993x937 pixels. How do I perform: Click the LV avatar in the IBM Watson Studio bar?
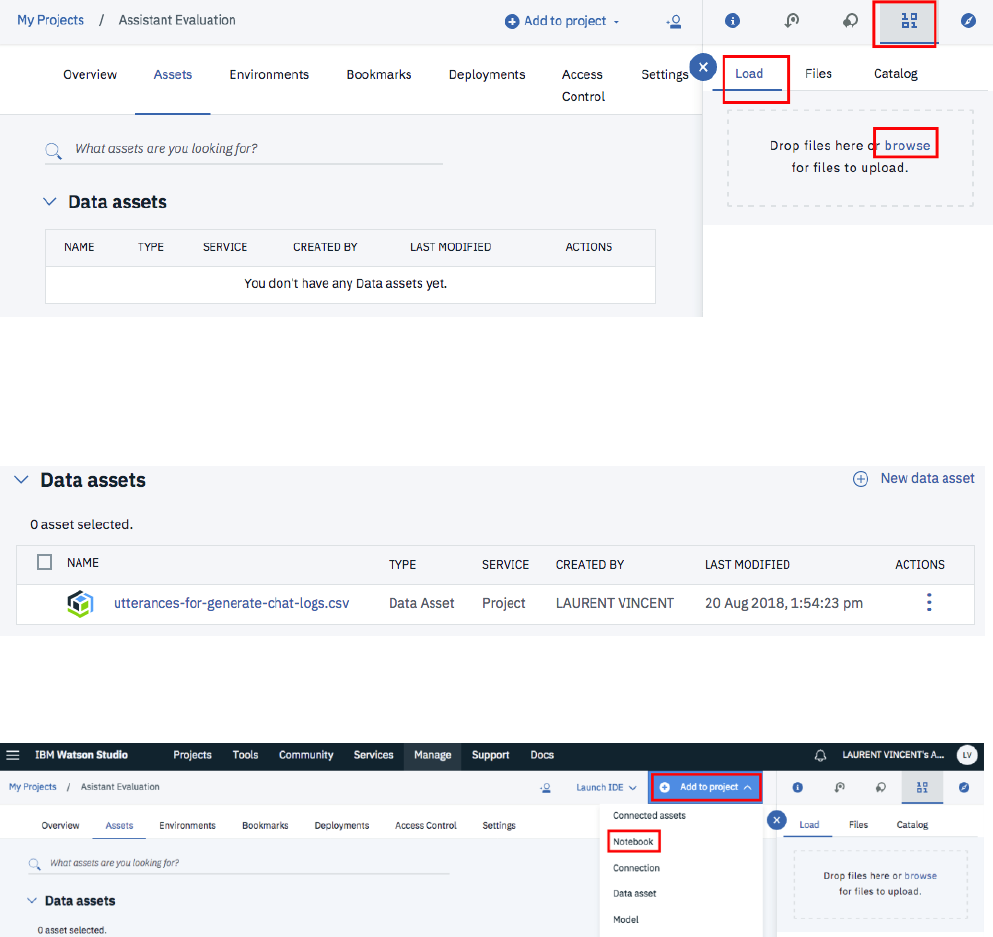967,755
